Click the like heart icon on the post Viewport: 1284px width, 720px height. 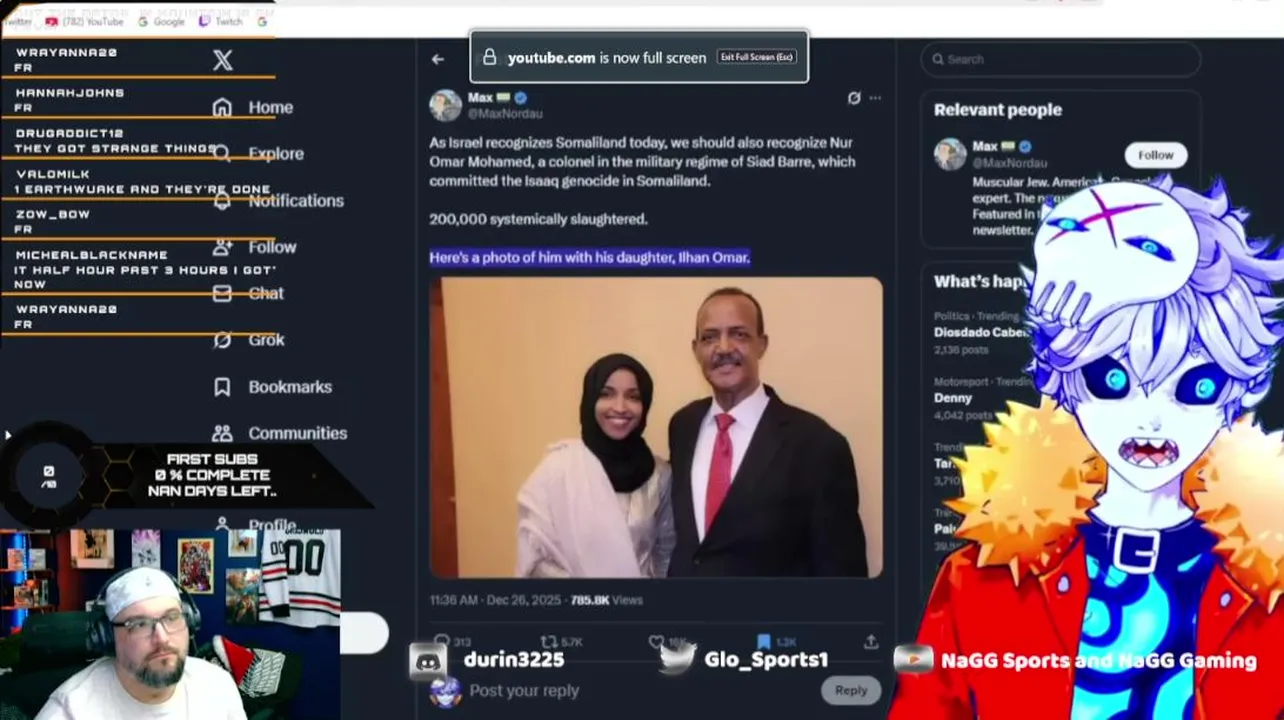click(x=656, y=642)
